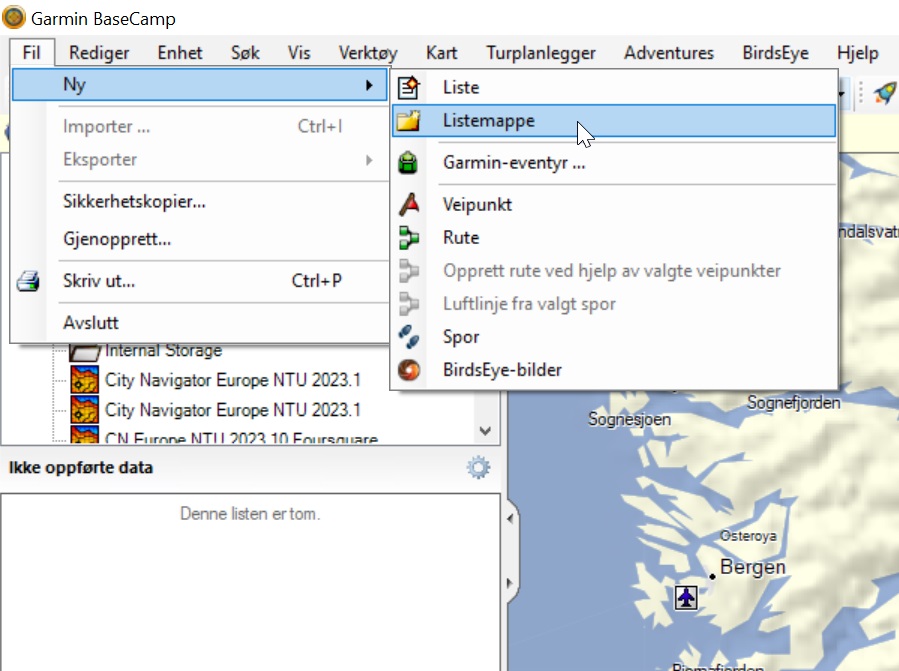Click the Garmin-eventyr backpack icon
The width and height of the screenshot is (899, 671).
point(408,163)
